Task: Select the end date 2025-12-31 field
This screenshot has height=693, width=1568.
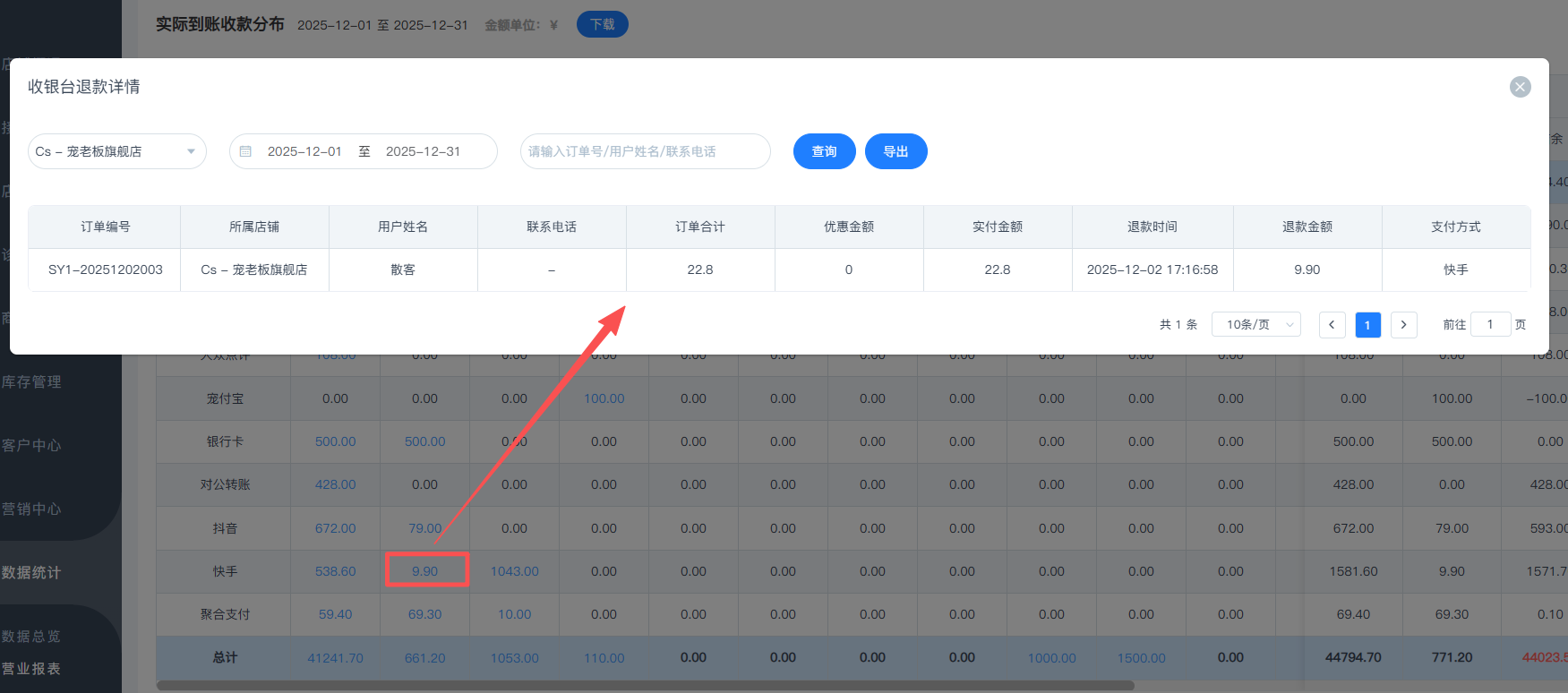Action: (x=423, y=151)
